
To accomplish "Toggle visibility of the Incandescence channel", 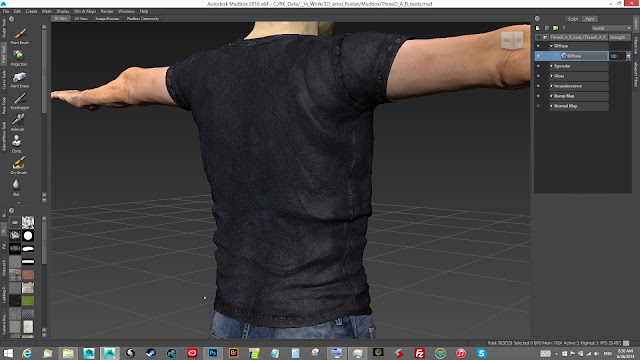I will 538,86.
